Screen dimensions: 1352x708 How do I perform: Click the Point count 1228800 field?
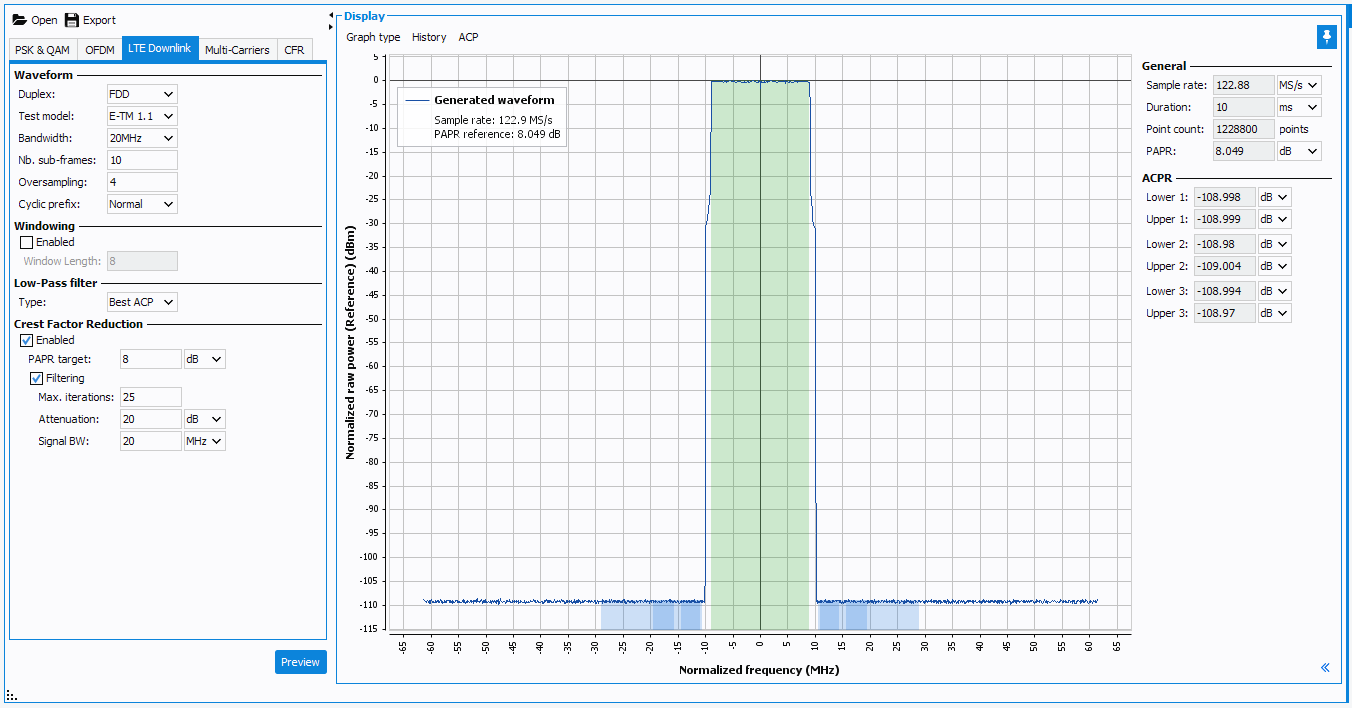point(1244,129)
